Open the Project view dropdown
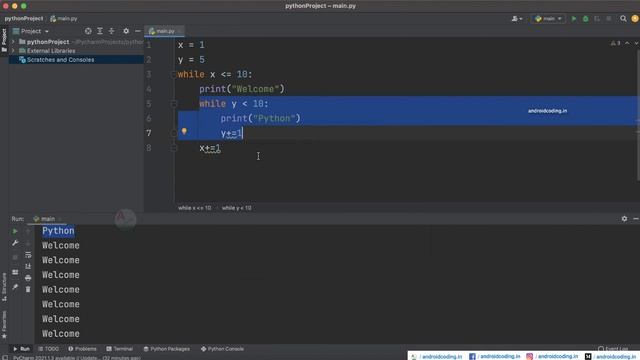Viewport: 640px width, 360px height. [x=31, y=31]
